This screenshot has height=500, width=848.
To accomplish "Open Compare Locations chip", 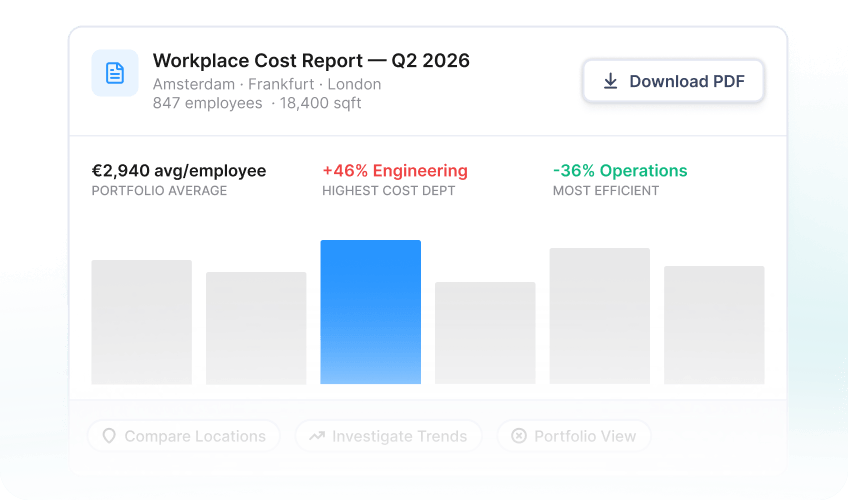I will pyautogui.click(x=184, y=436).
